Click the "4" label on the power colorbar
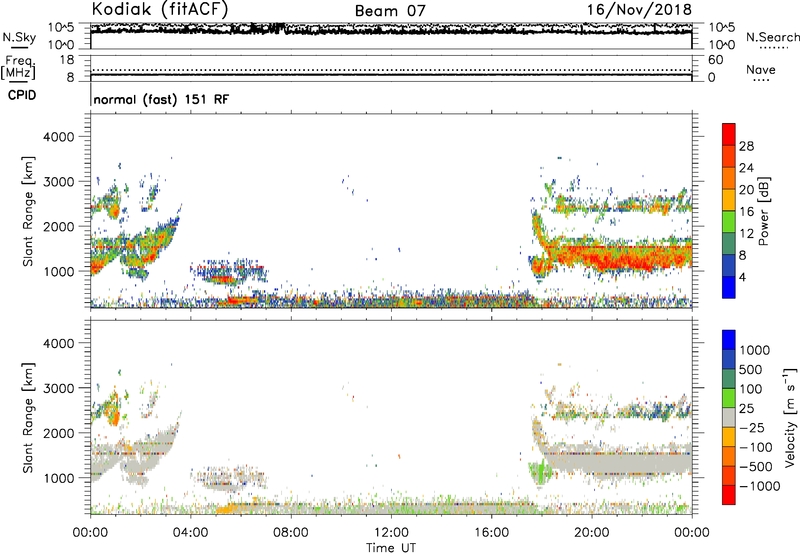 742,277
